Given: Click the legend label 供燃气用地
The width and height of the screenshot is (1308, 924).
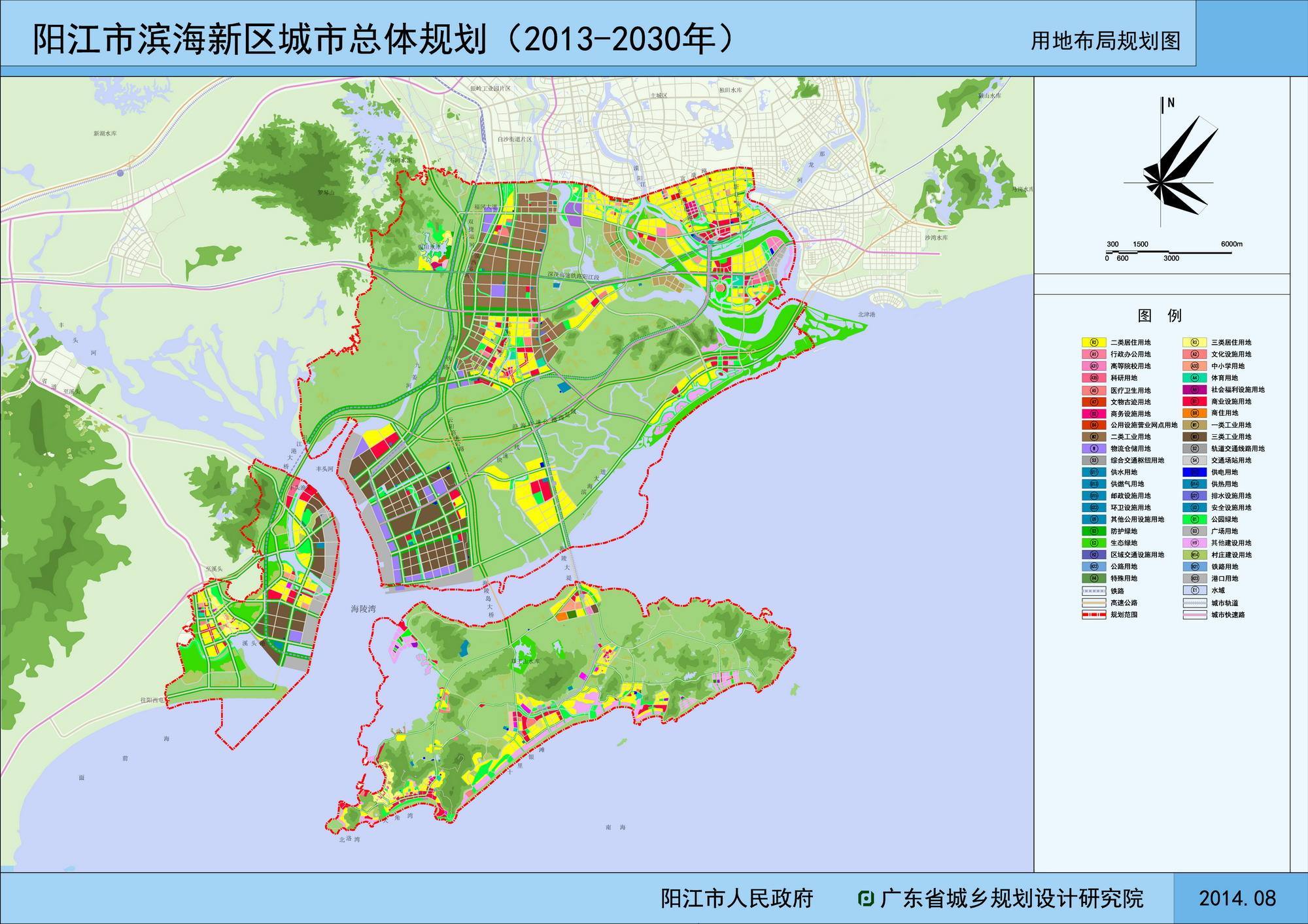Looking at the screenshot, I should coord(1127,483).
